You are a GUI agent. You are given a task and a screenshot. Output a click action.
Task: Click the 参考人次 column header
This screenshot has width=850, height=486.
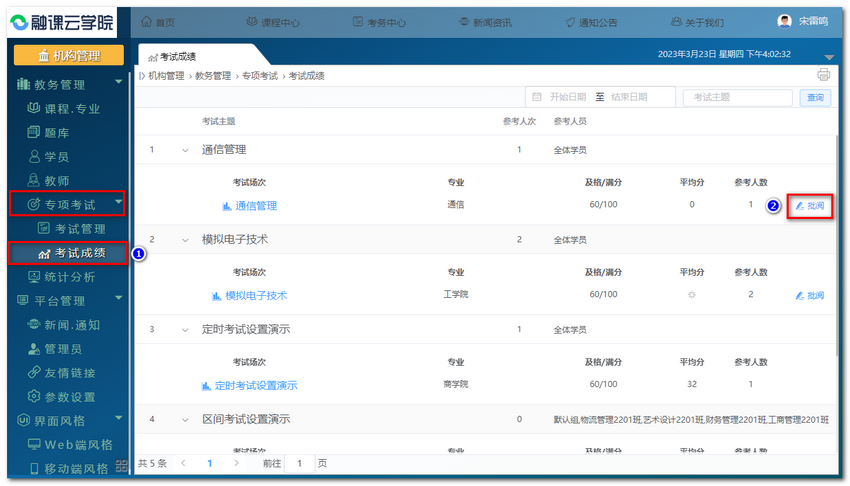click(x=519, y=121)
